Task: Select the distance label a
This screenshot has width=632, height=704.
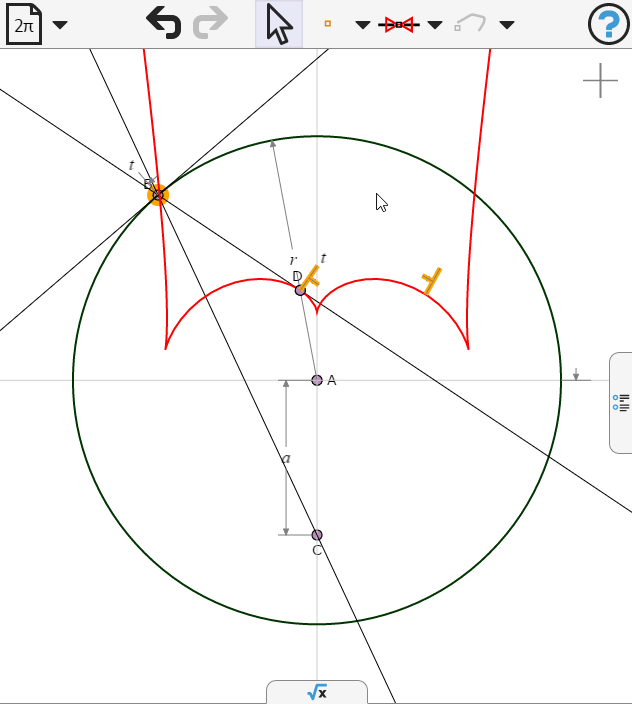Action: [286, 458]
